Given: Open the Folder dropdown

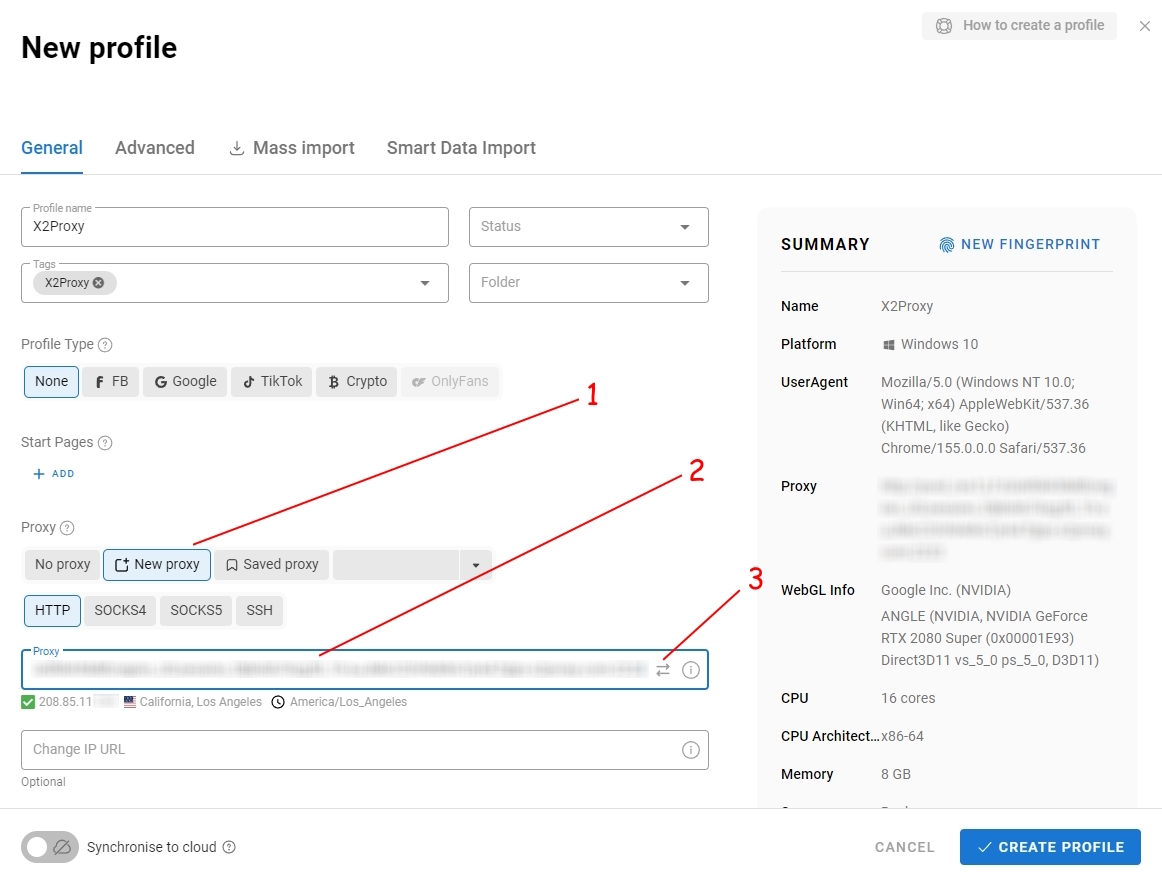Looking at the screenshot, I should point(588,283).
